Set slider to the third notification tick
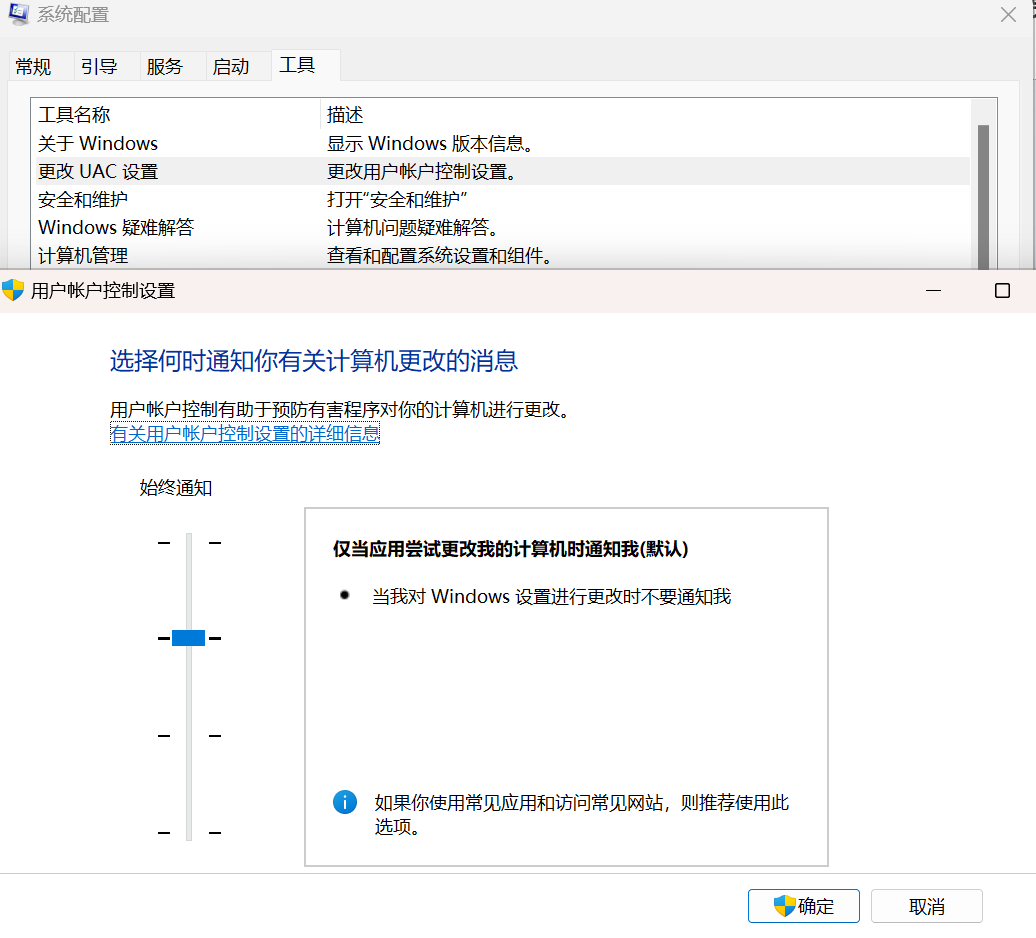This screenshot has width=1036, height=938. 188,736
